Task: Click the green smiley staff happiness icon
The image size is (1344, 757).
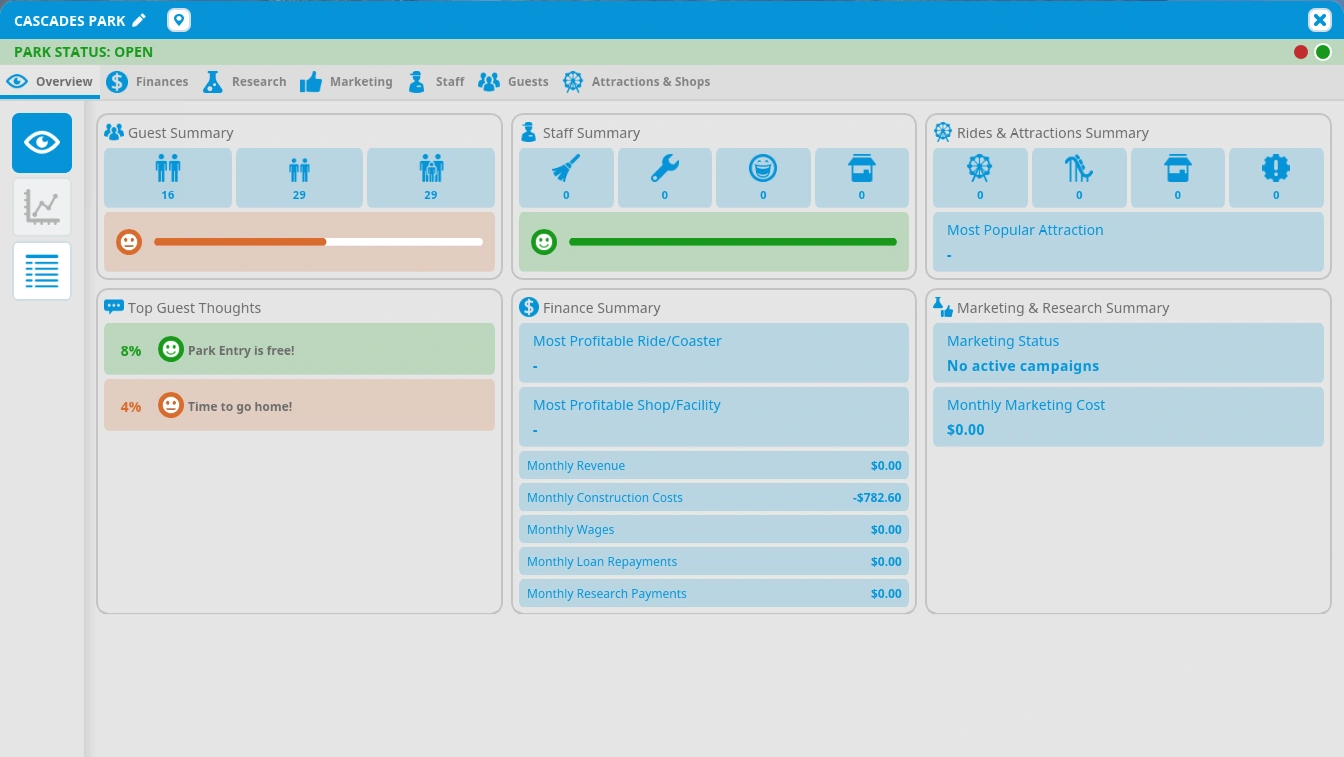Action: pyautogui.click(x=544, y=242)
